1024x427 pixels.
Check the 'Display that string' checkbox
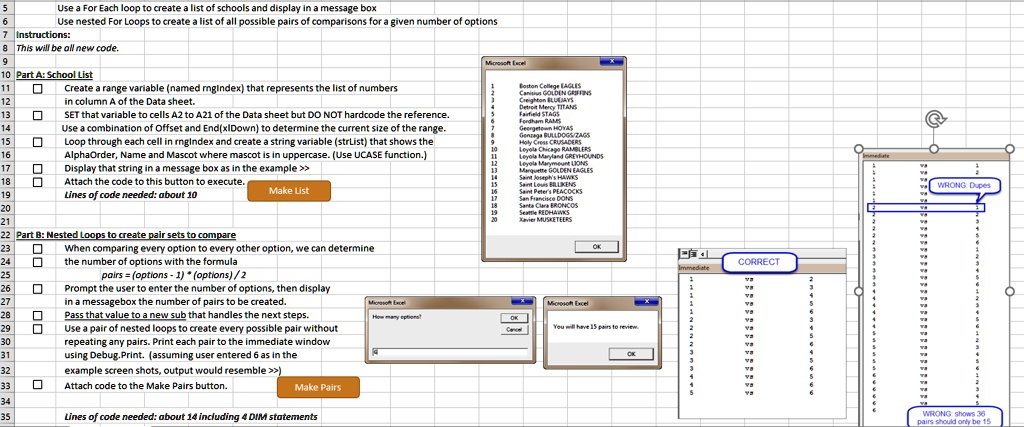coord(37,167)
